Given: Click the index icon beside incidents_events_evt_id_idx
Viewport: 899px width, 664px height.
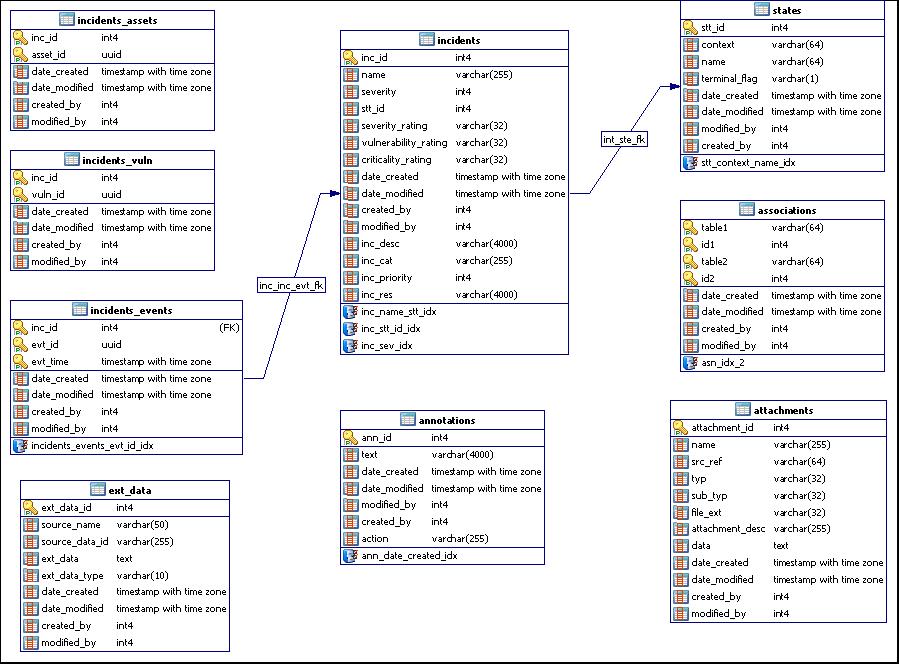Looking at the screenshot, I should pyautogui.click(x=21, y=446).
